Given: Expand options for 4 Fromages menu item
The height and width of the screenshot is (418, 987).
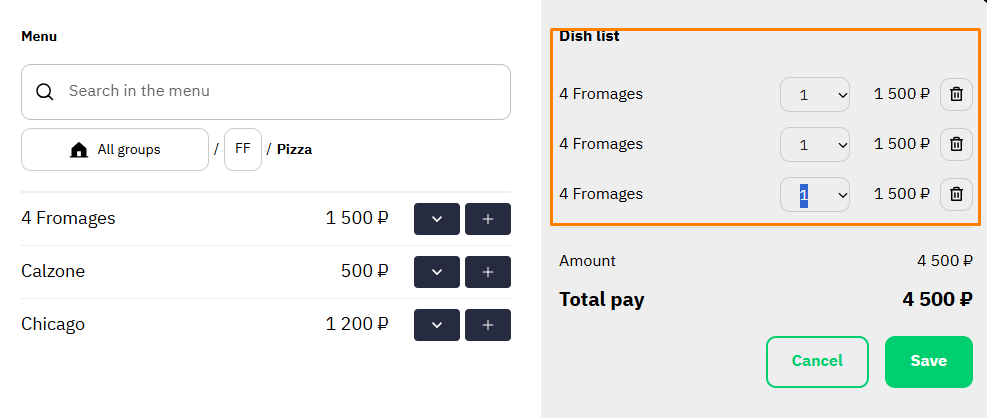Looking at the screenshot, I should (437, 219).
